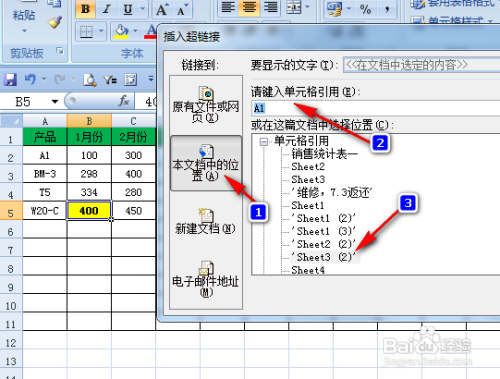This screenshot has width=500, height=379.
Task: Select Sheet4 in document locations
Action: (x=308, y=270)
